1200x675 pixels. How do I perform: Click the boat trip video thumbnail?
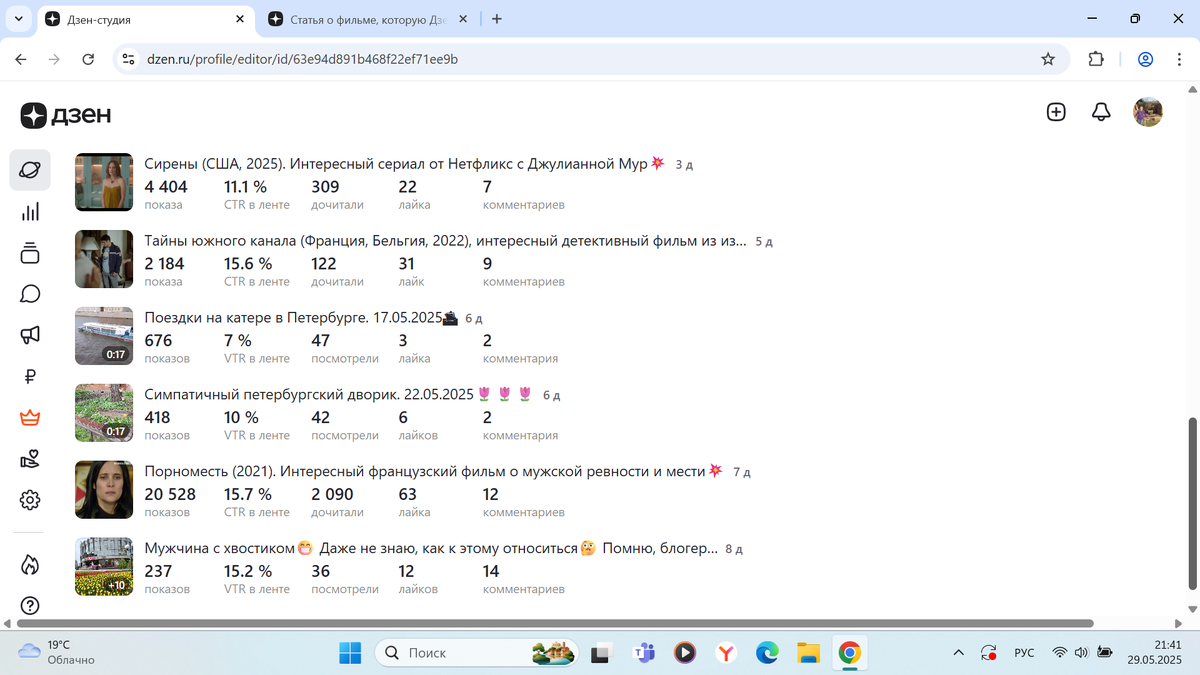point(104,336)
